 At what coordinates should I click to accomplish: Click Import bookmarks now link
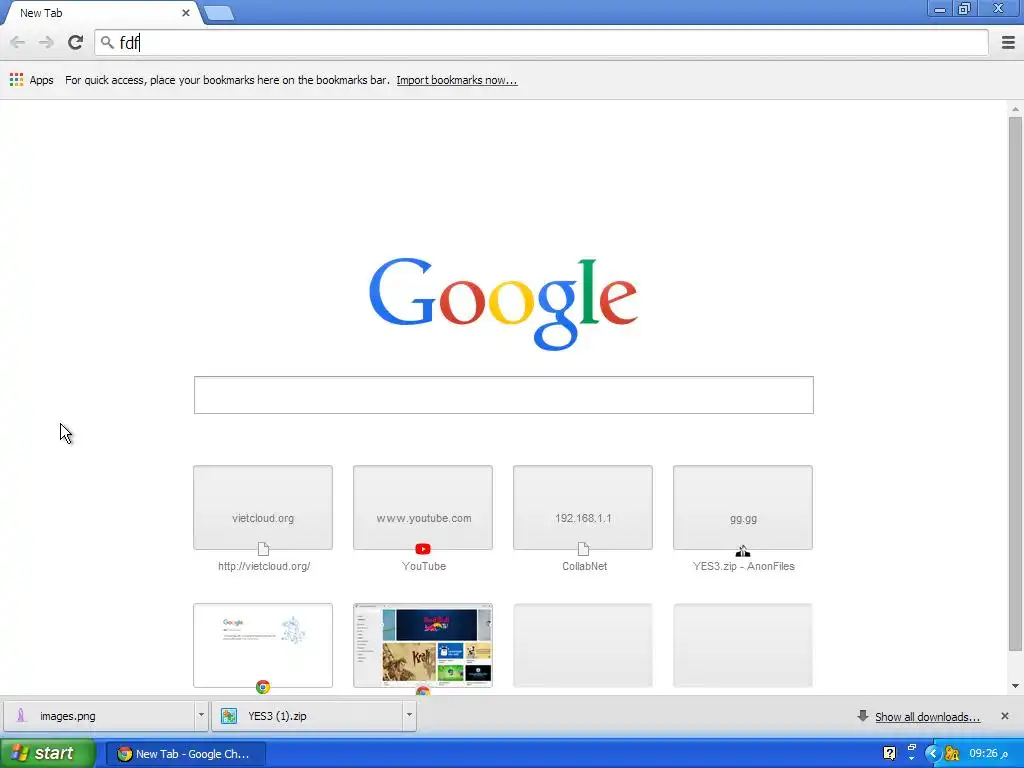coord(456,80)
